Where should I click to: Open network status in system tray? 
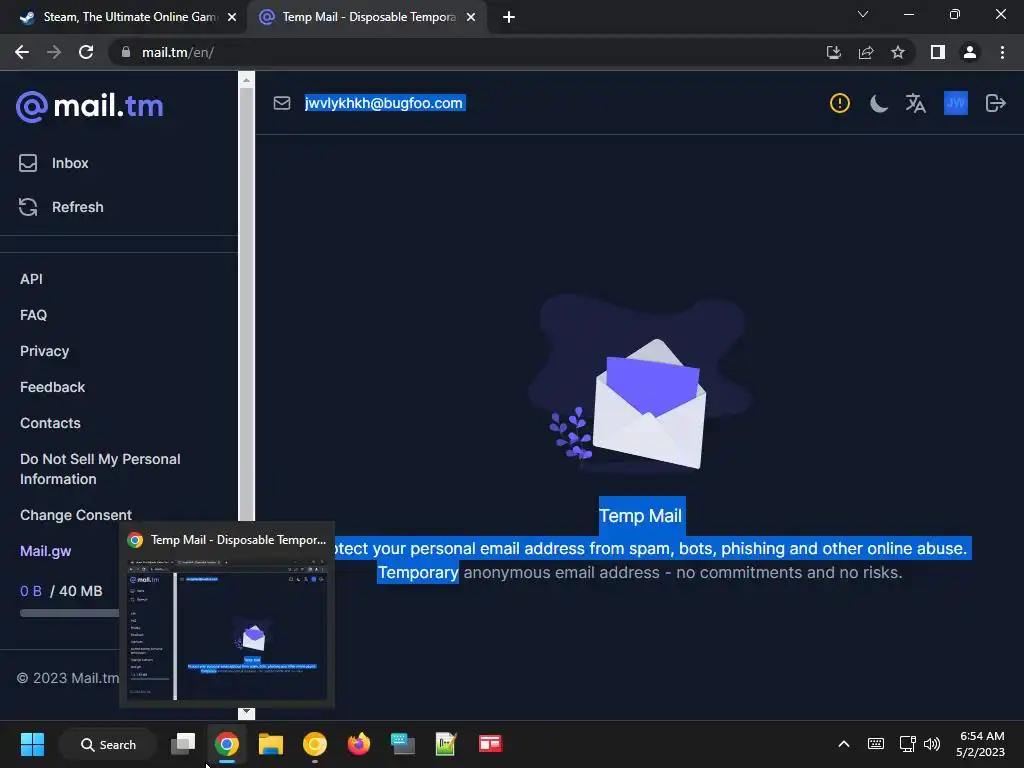click(907, 744)
